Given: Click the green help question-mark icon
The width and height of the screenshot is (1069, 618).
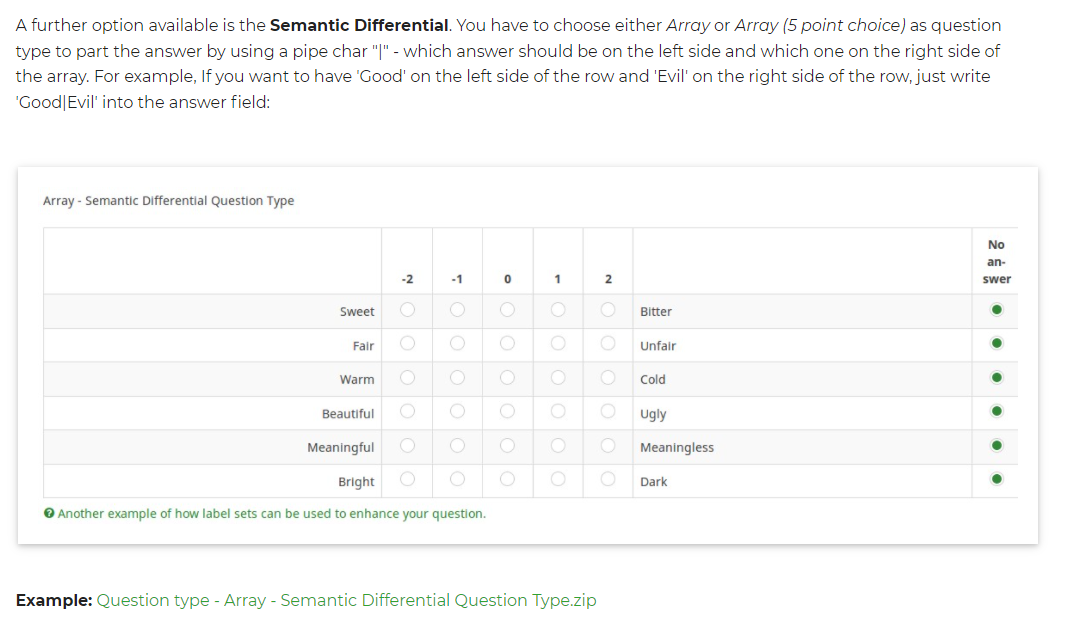Looking at the screenshot, I should pos(49,514).
